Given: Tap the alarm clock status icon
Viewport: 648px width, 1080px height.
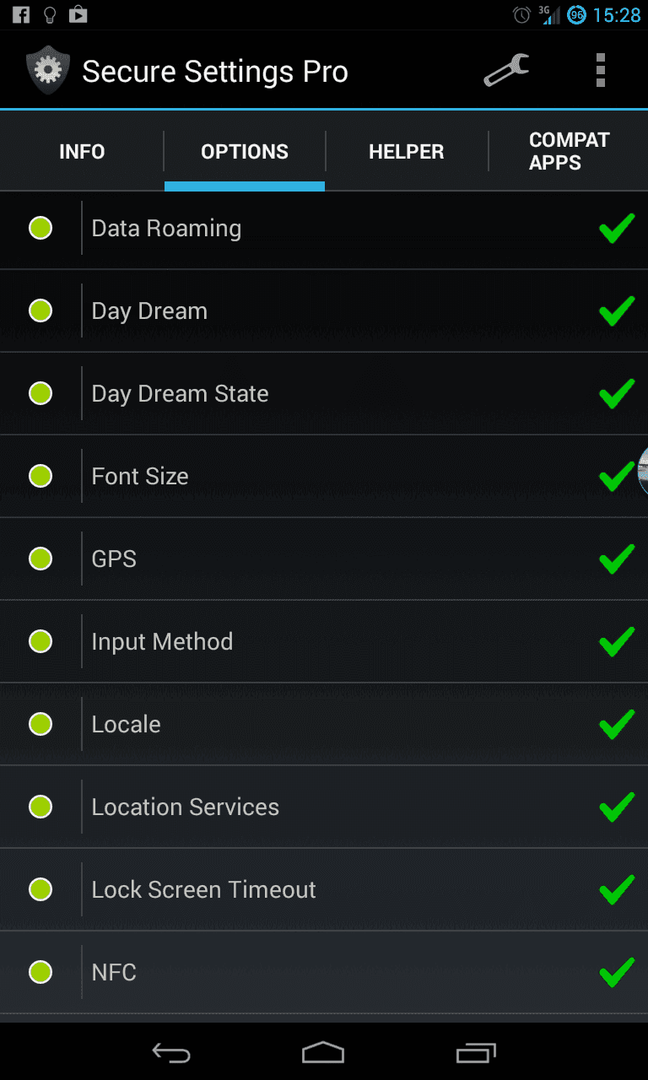Looking at the screenshot, I should [522, 14].
